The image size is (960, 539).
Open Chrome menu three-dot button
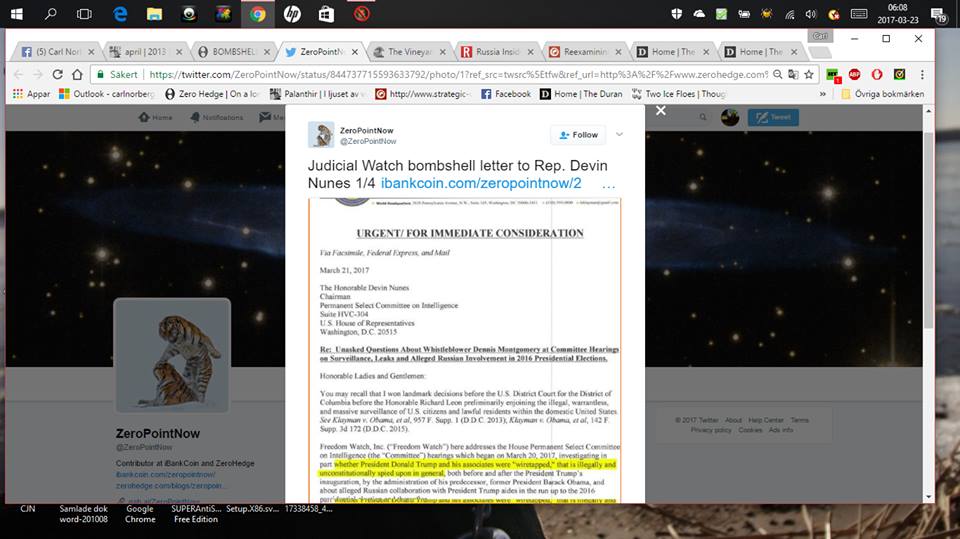(921, 74)
